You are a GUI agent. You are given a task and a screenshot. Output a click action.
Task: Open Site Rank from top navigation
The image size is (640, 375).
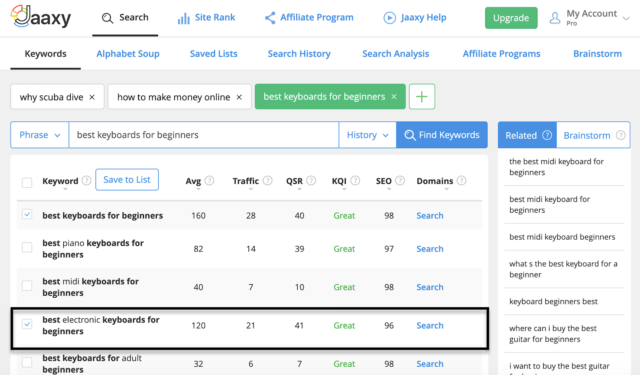click(x=207, y=18)
